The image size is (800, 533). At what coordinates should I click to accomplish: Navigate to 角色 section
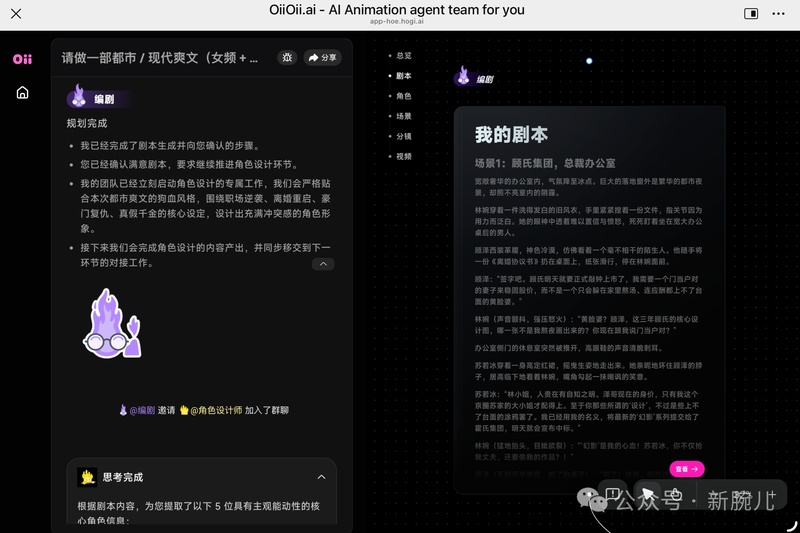(x=403, y=96)
